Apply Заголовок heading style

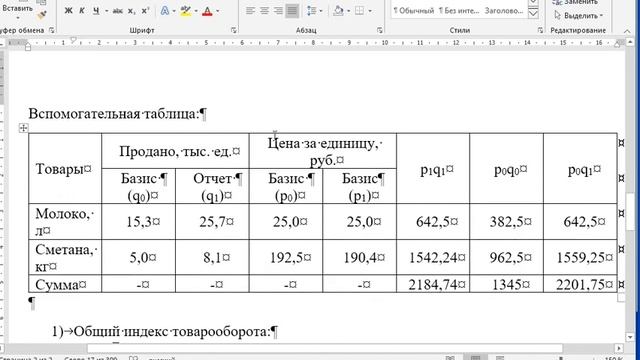504,11
